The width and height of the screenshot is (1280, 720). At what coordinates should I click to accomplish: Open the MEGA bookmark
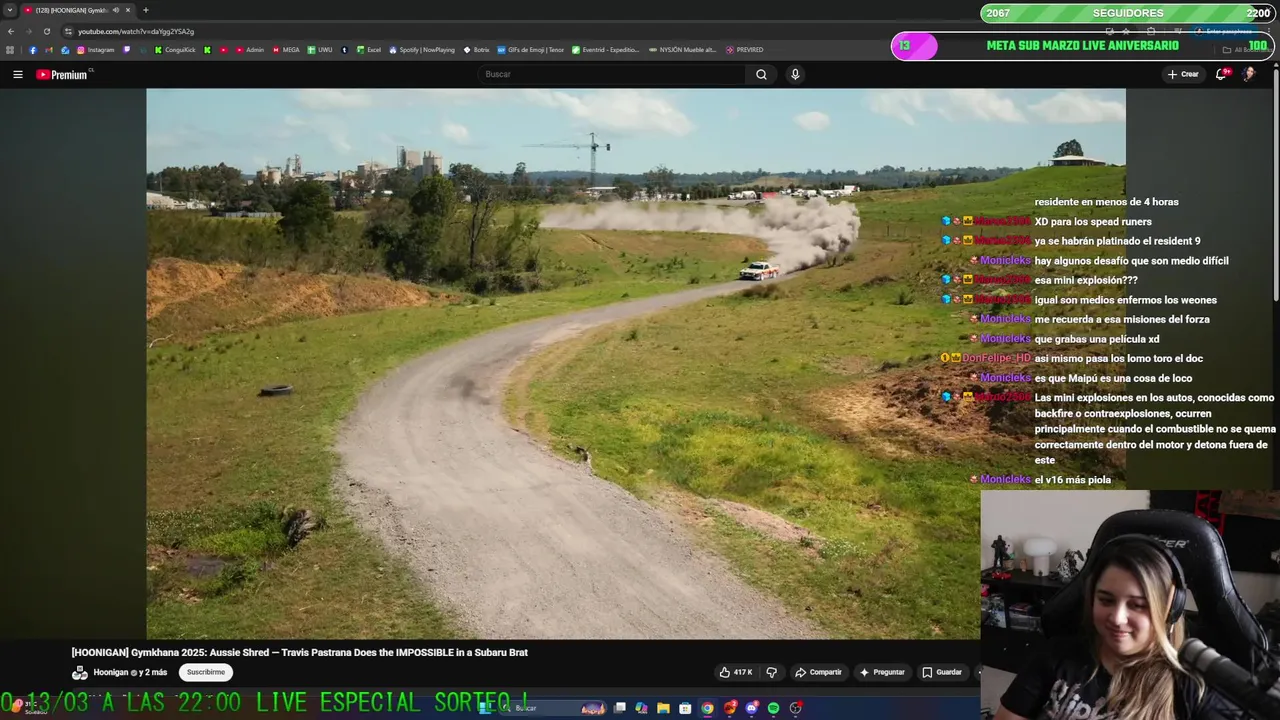pyautogui.click(x=285, y=50)
